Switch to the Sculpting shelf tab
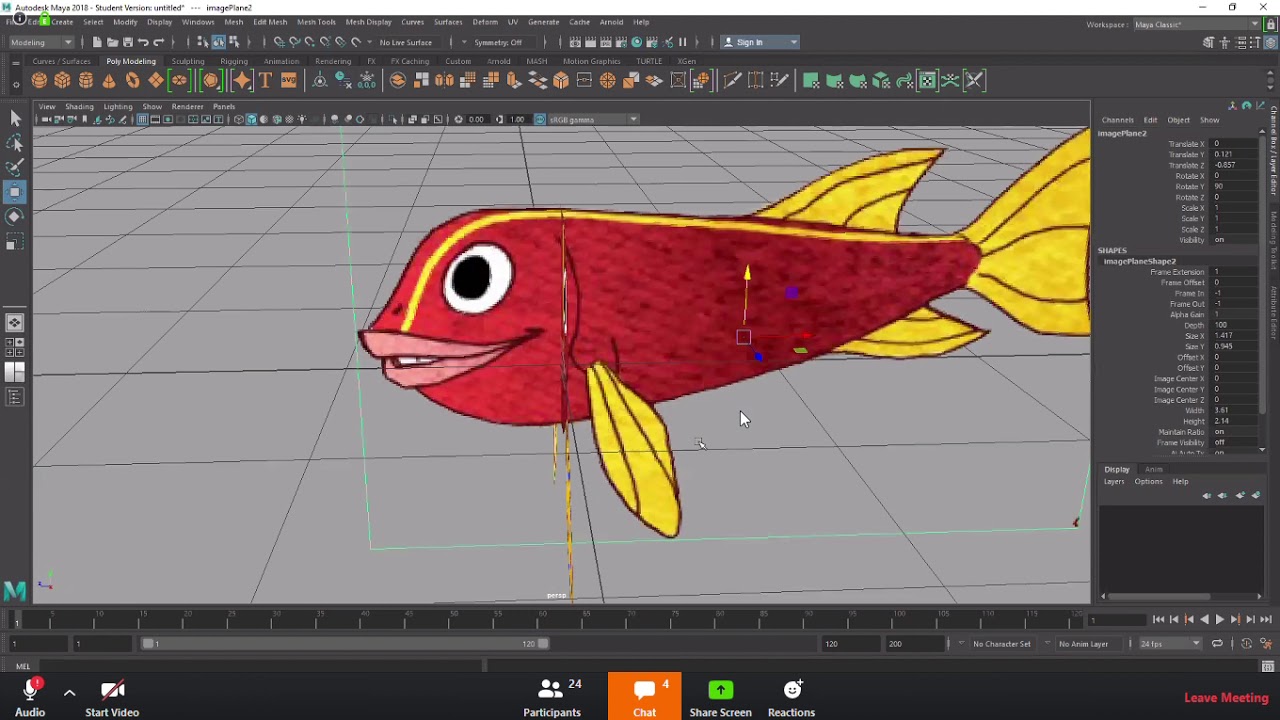Screen dimensions: 1280x720 [x=188, y=61]
